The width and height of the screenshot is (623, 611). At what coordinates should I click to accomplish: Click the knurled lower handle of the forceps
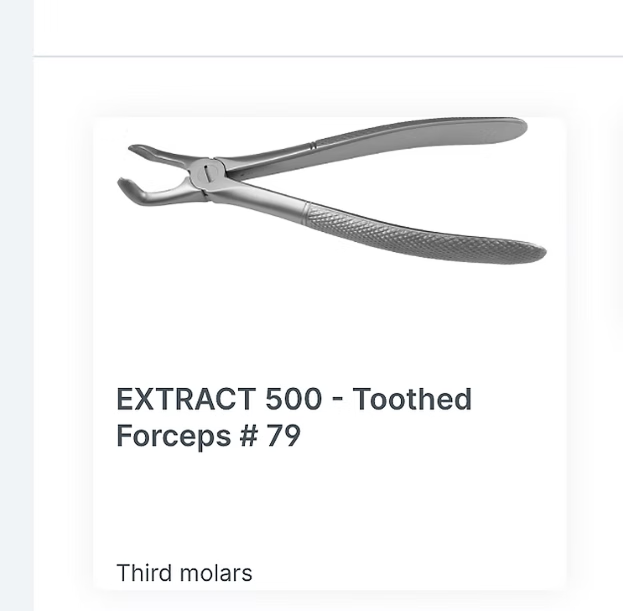point(430,232)
